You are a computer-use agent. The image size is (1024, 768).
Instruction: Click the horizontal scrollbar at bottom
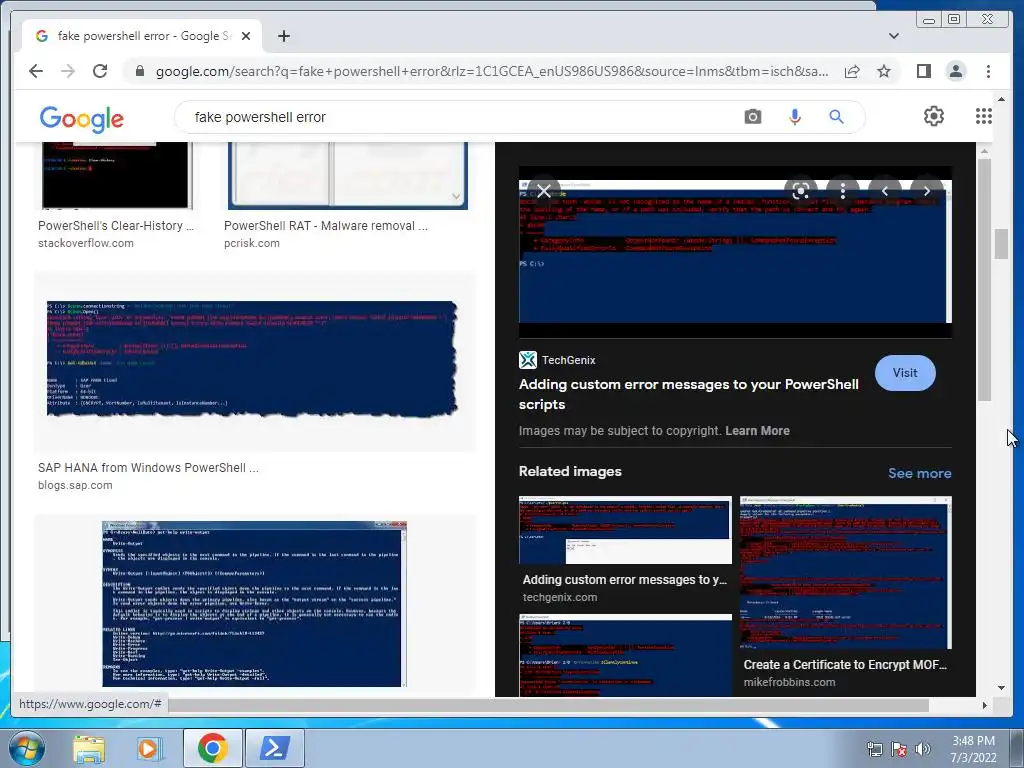(549, 705)
